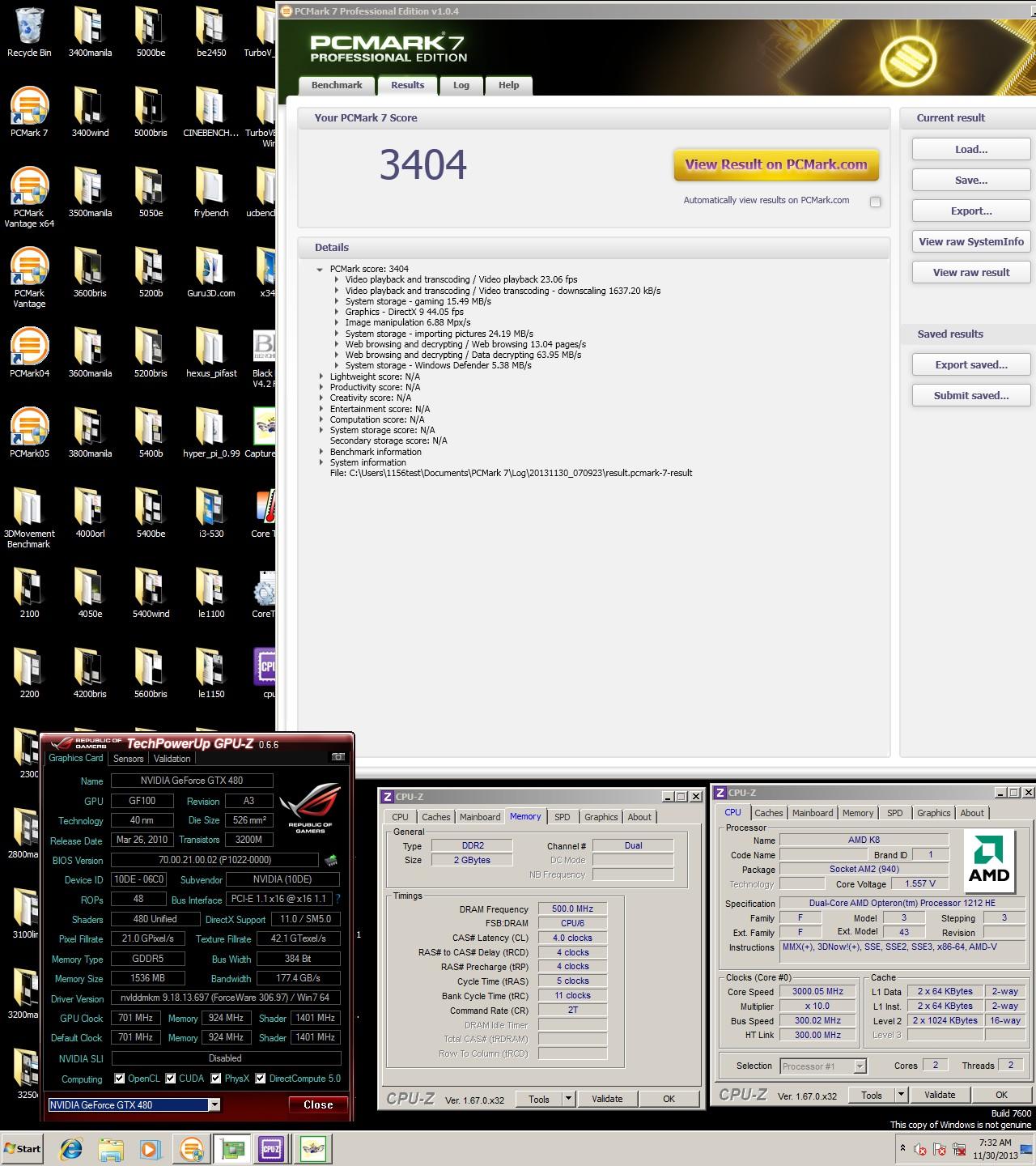
Task: Open the hexus_pifast folder
Action: [x=210, y=353]
